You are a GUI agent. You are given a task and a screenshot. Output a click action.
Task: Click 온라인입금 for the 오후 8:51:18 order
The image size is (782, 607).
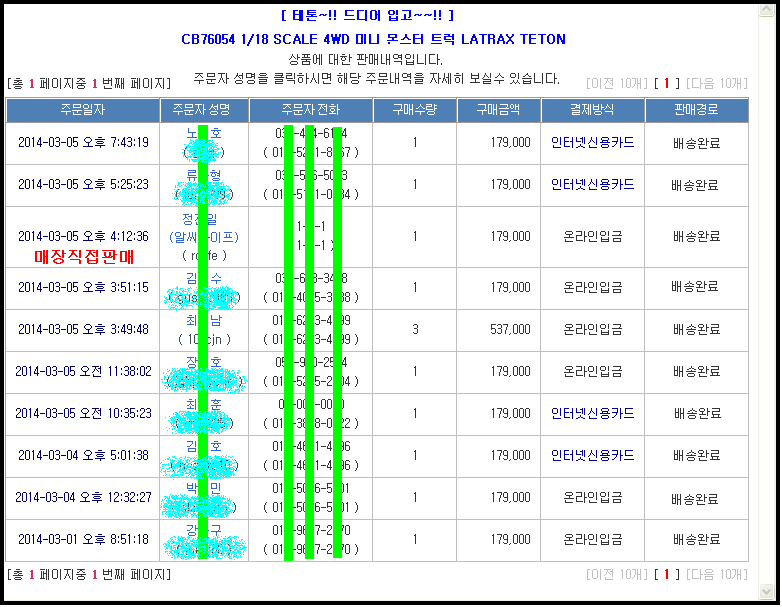[x=592, y=540]
